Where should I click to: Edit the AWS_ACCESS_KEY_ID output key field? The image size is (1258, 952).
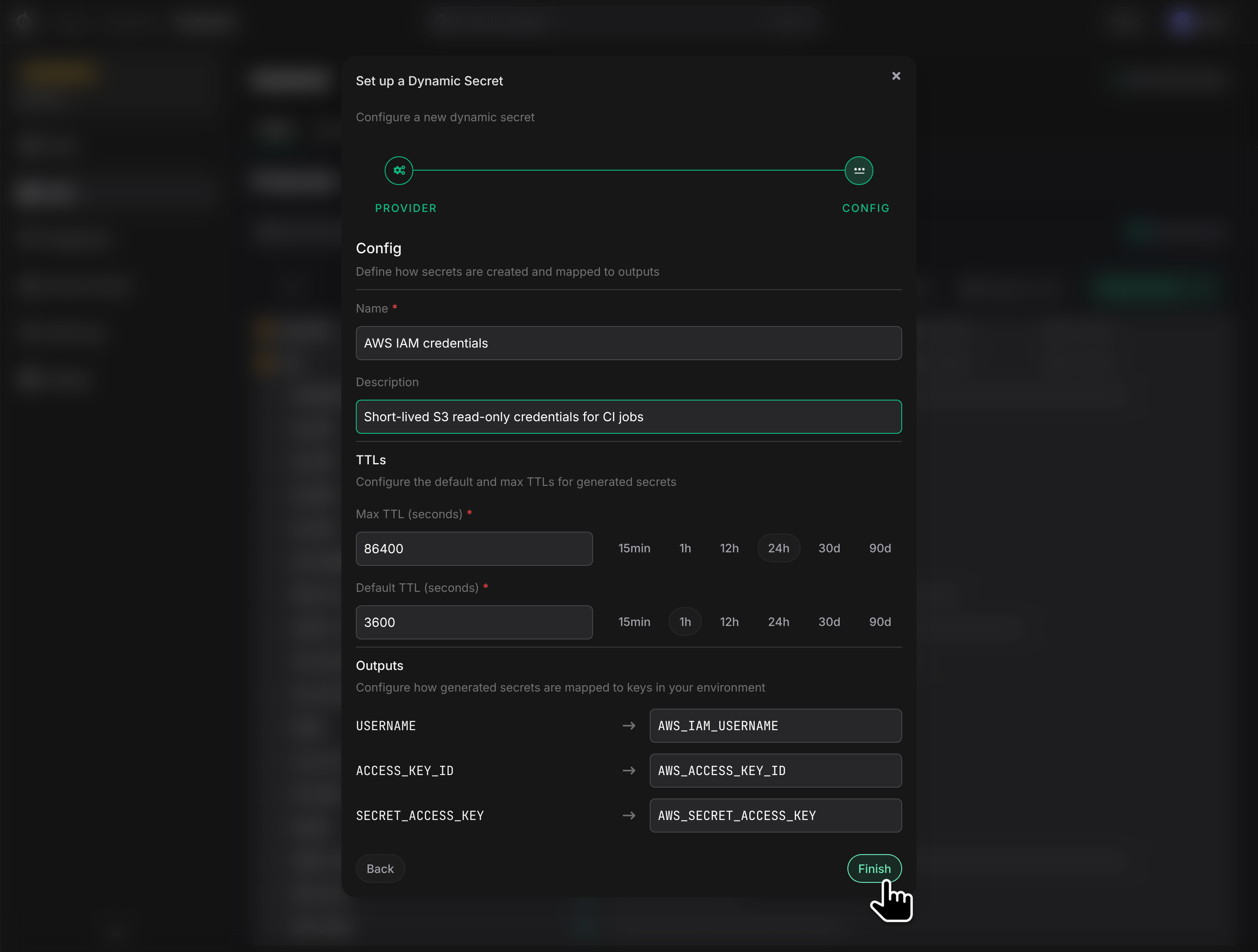pyautogui.click(x=775, y=771)
